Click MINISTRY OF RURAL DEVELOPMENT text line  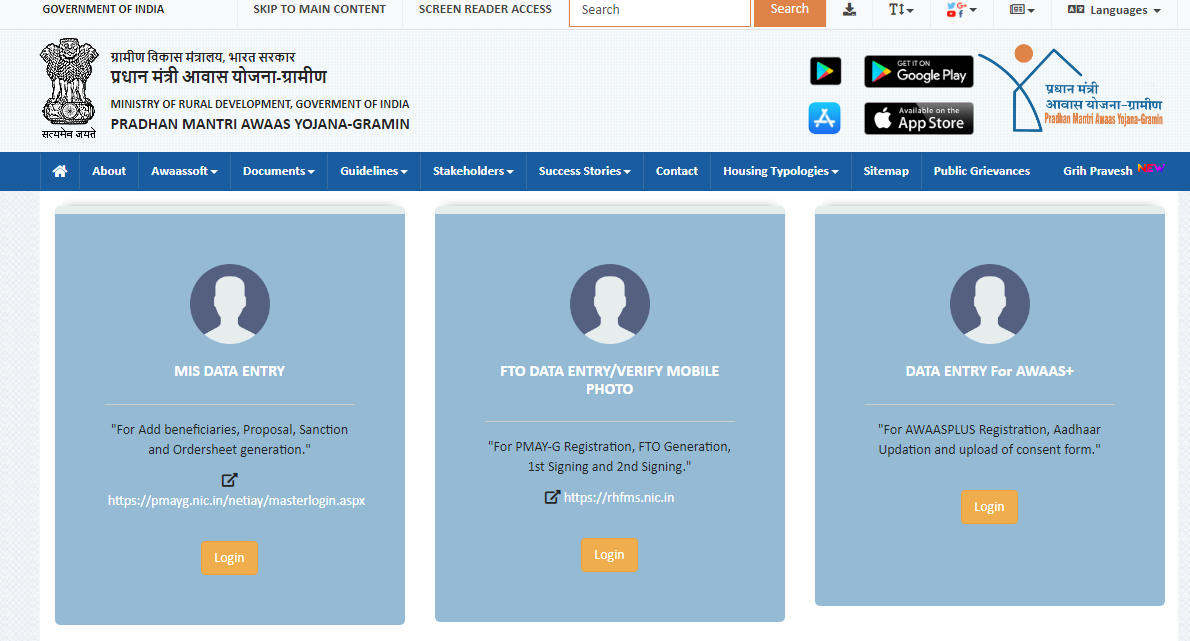coord(260,104)
